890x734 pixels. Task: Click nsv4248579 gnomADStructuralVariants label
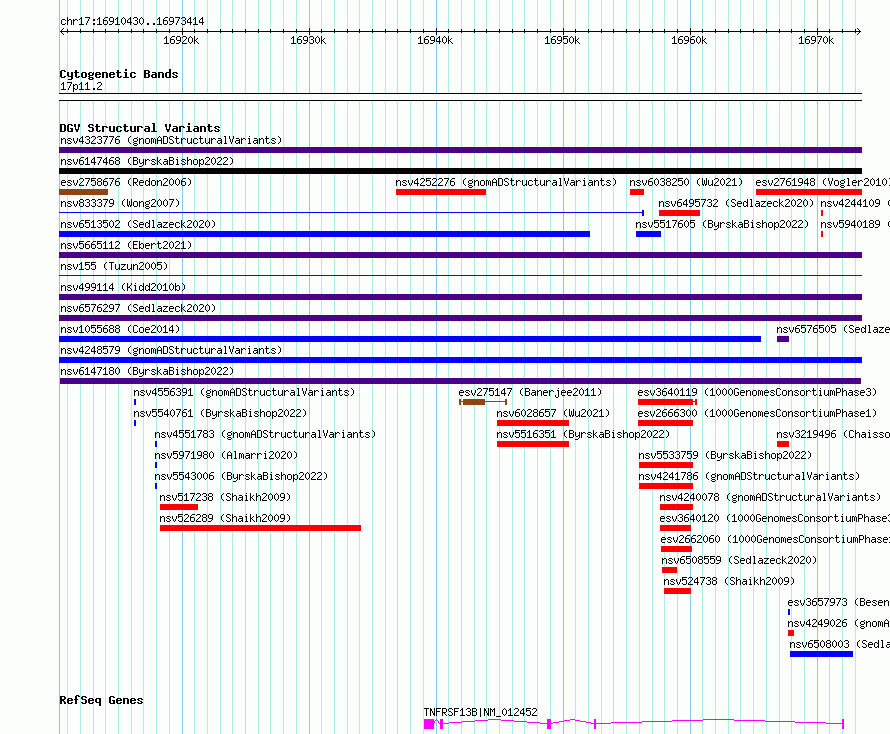171,350
